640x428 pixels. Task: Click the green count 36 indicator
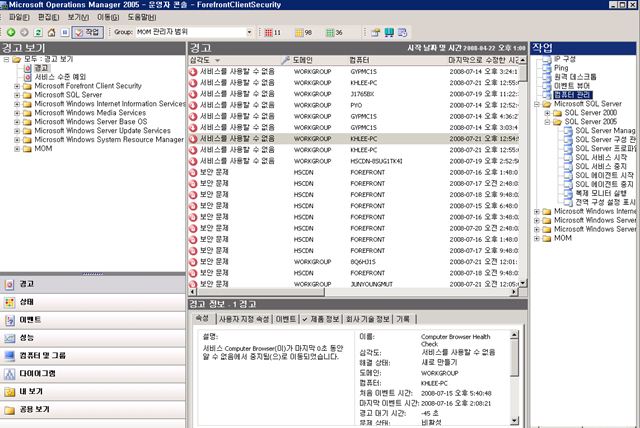coord(334,33)
